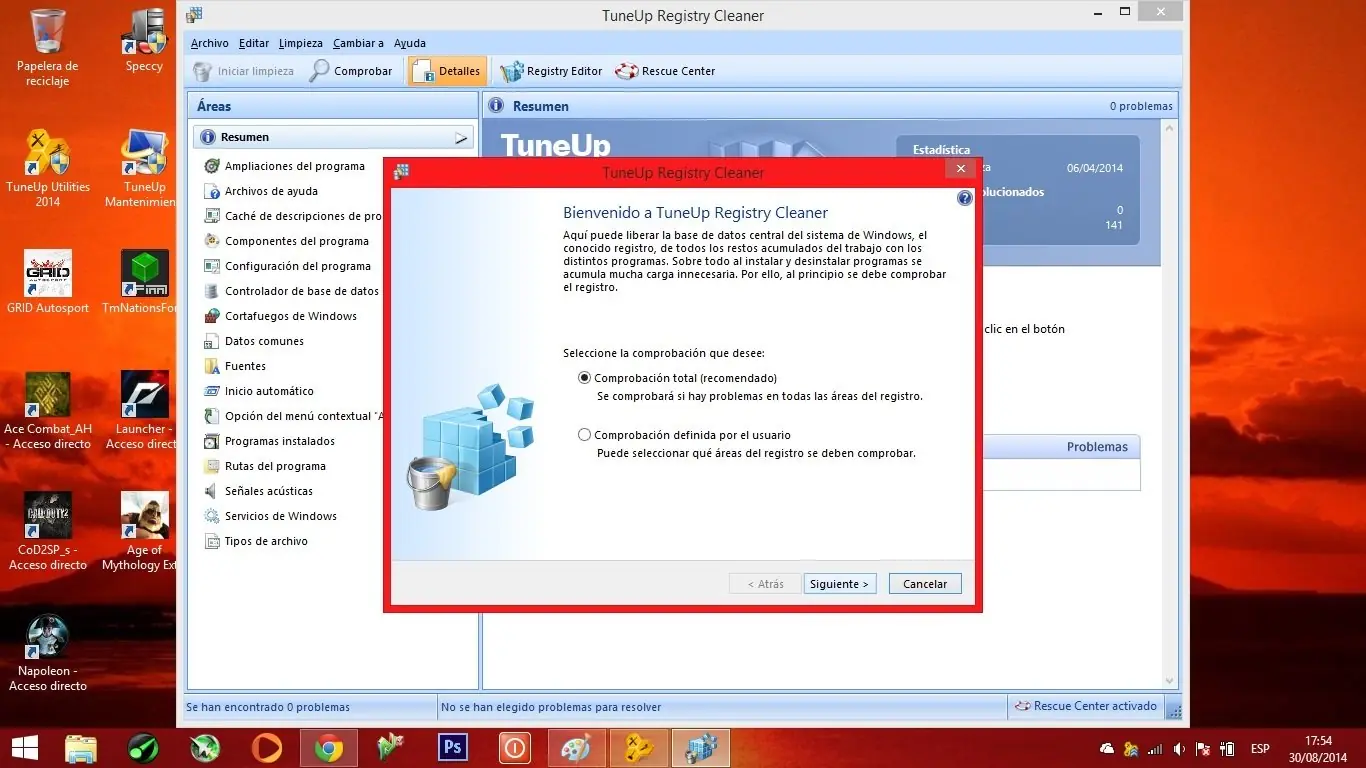The image size is (1366, 768).
Task: Click the Rutas del programa icon
Action: [x=211, y=466]
